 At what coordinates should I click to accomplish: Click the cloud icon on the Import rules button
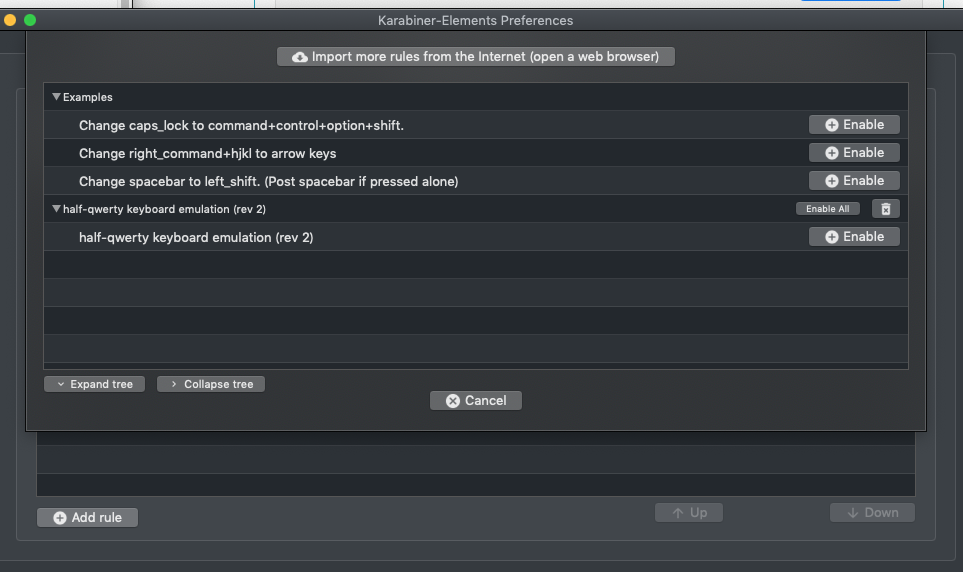(x=300, y=57)
